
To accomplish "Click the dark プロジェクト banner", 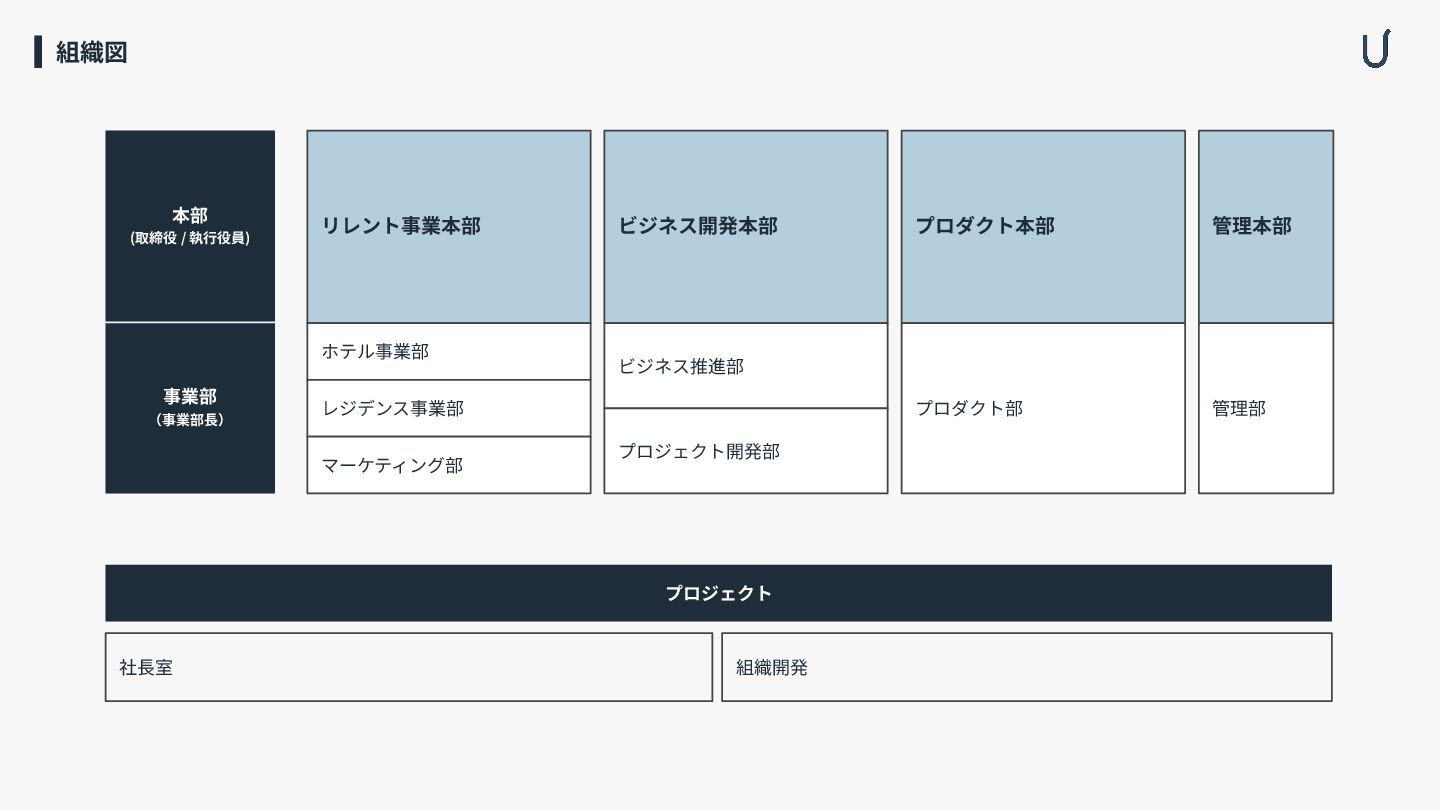I will click(718, 593).
